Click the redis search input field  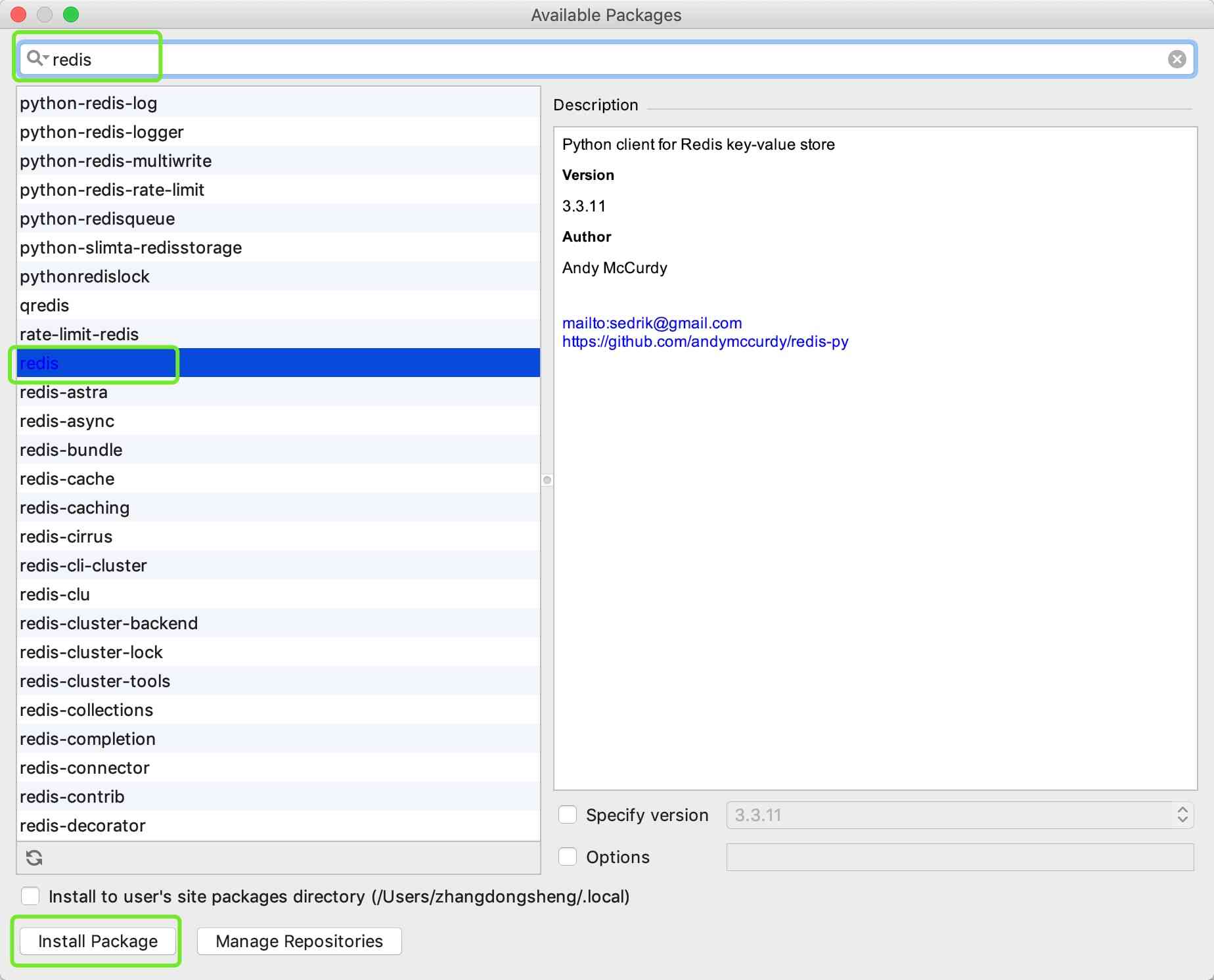click(x=591, y=59)
